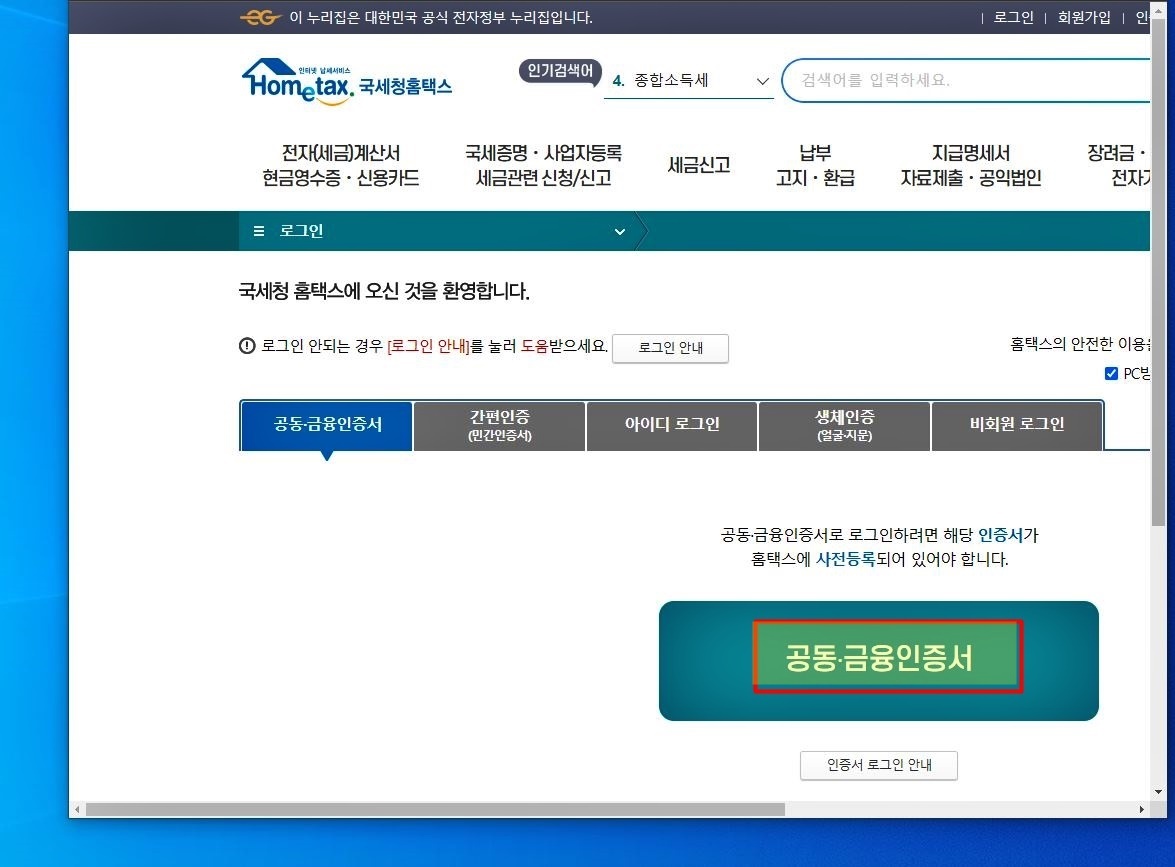The width and height of the screenshot is (1175, 867).
Task: Switch to the 간편인증 tab
Action: tap(500, 426)
